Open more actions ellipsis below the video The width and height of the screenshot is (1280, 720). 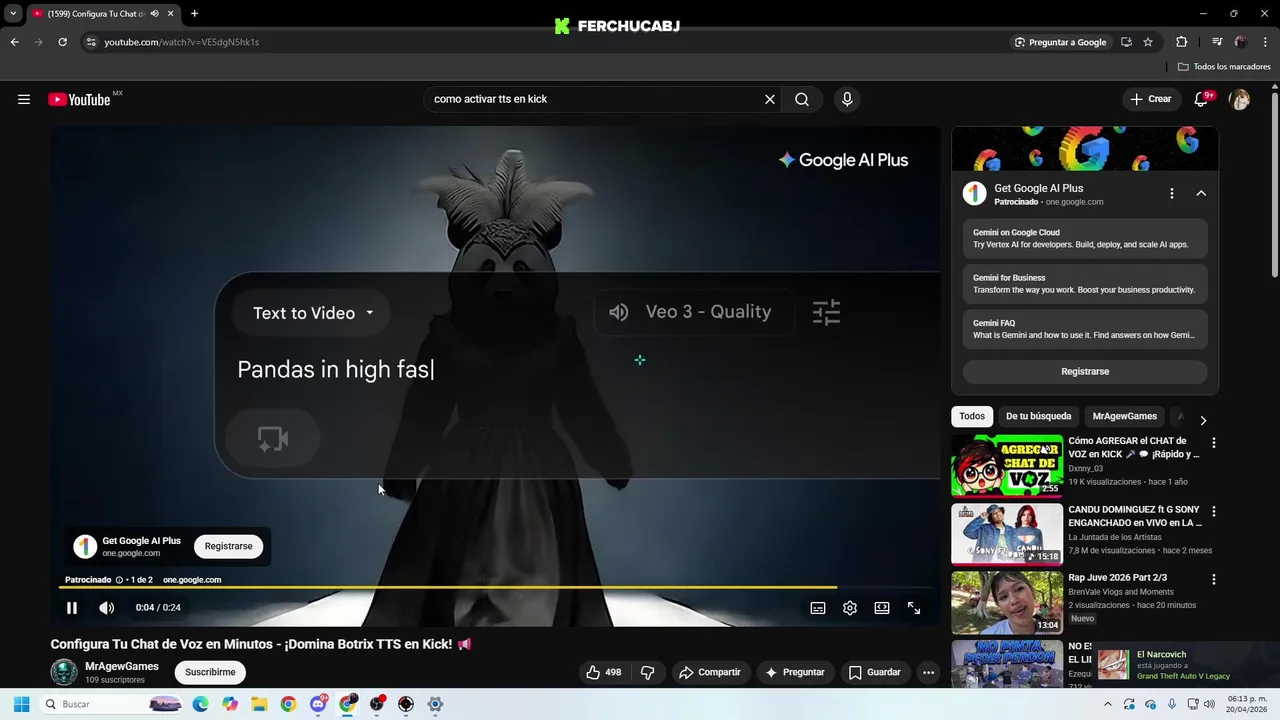pyautogui.click(x=928, y=672)
